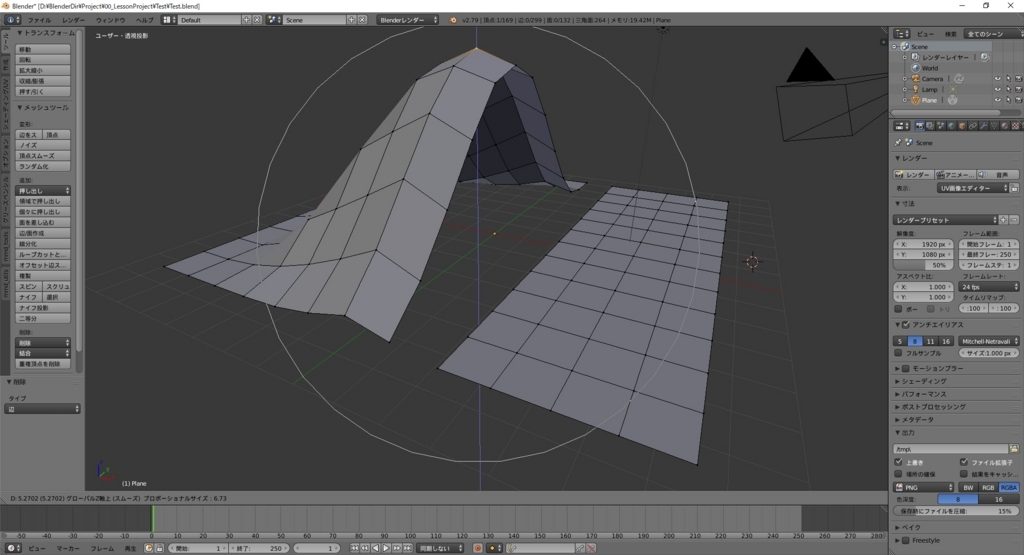Open the render layers properties tab icon

[x=930, y=126]
